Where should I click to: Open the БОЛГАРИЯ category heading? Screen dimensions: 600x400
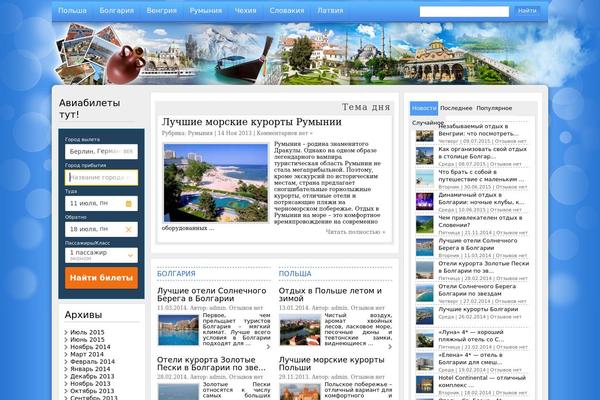(x=176, y=274)
